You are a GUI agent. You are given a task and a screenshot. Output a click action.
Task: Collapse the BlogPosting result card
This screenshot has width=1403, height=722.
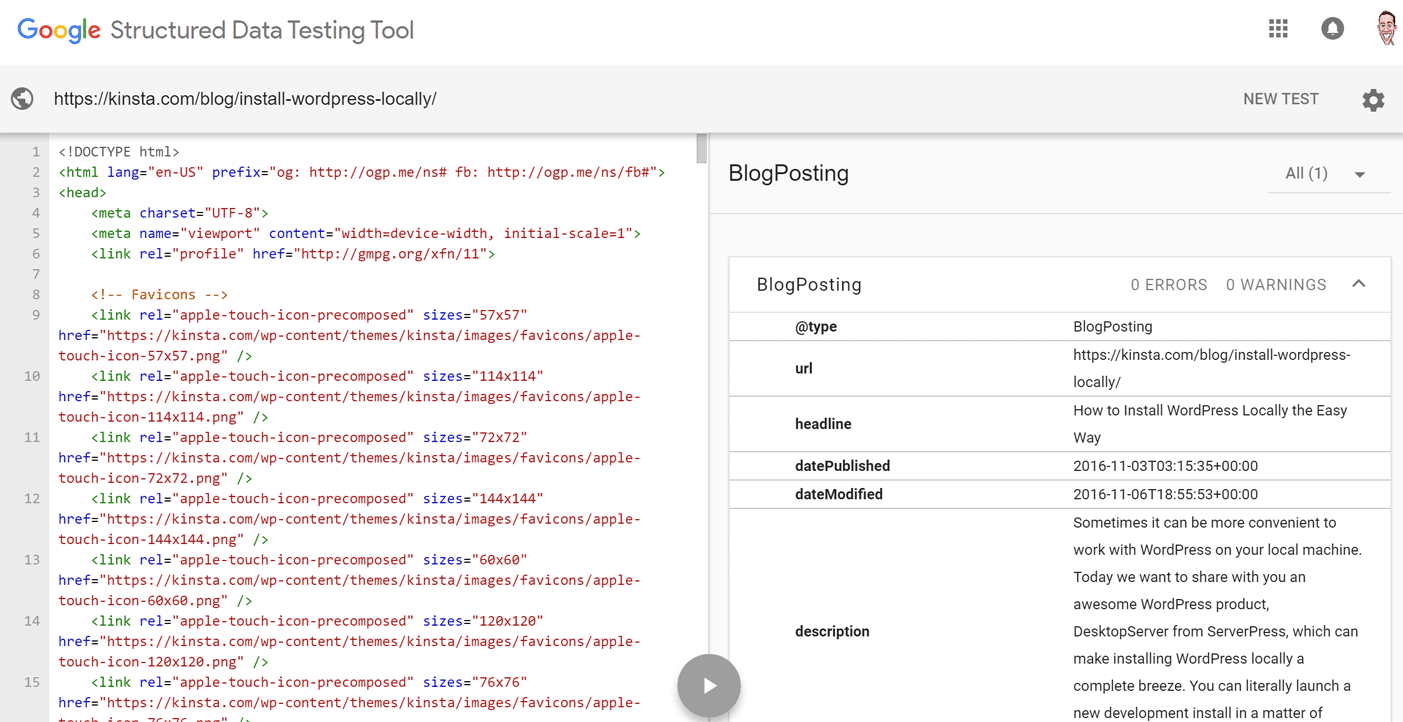(1359, 284)
